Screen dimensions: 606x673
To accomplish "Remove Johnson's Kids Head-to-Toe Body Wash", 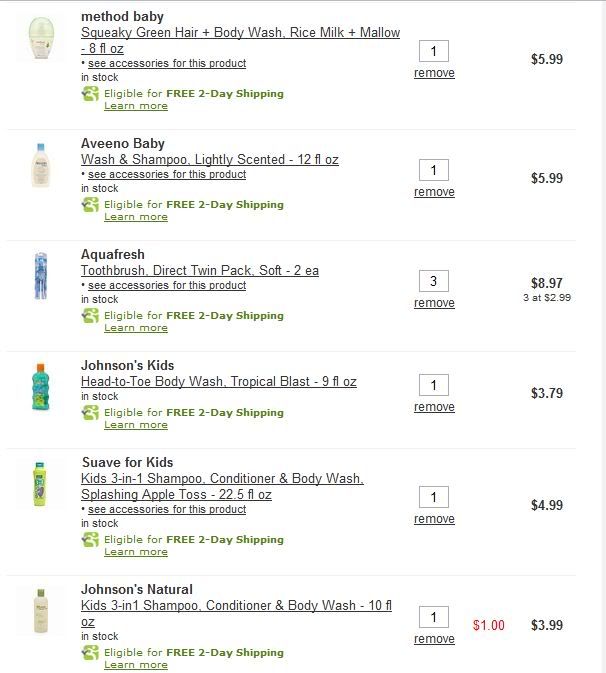I will pos(434,406).
